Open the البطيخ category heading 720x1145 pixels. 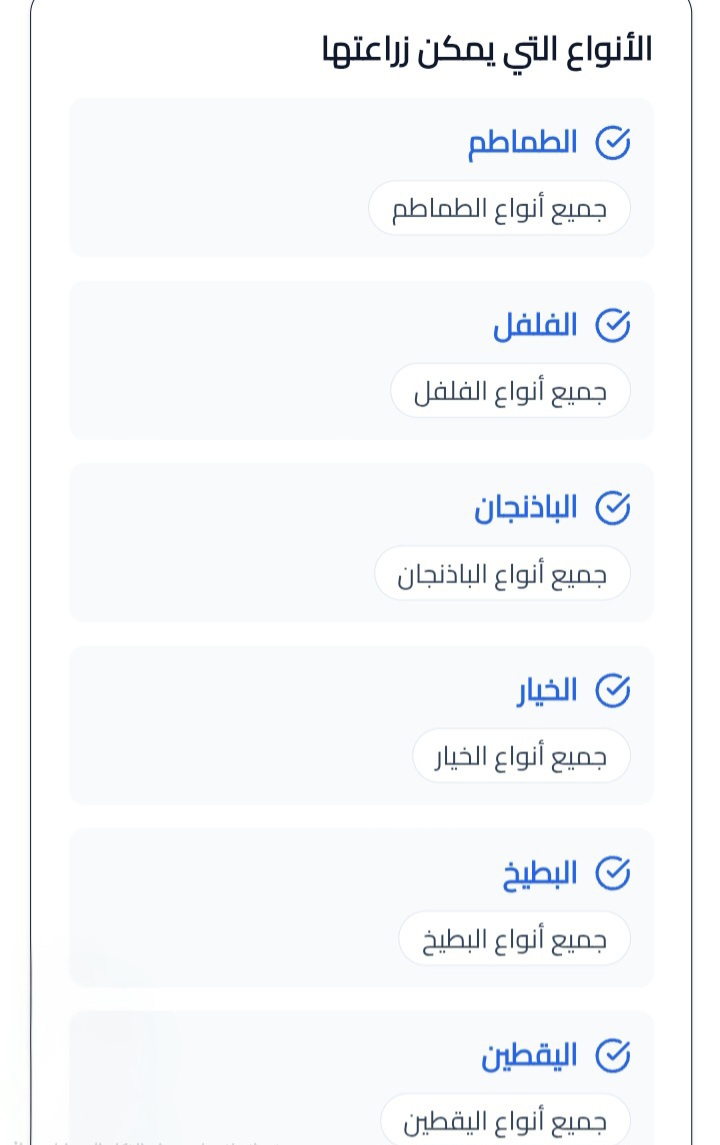click(x=540, y=873)
